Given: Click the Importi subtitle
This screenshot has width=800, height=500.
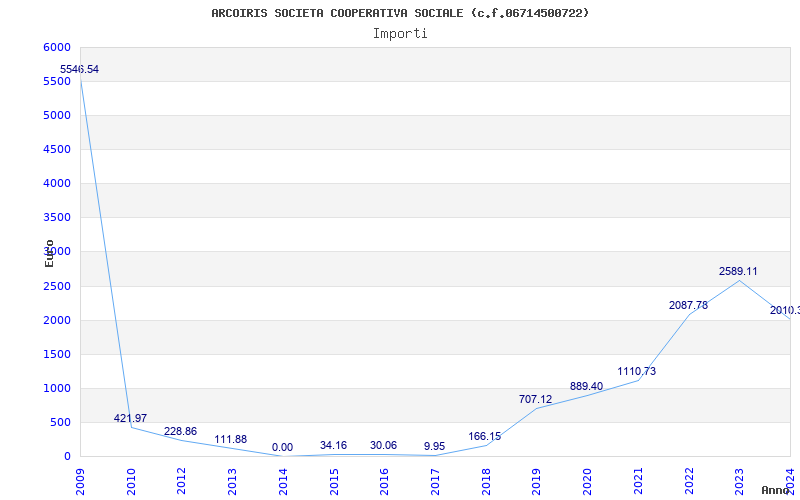Looking at the screenshot, I should coord(400,34).
